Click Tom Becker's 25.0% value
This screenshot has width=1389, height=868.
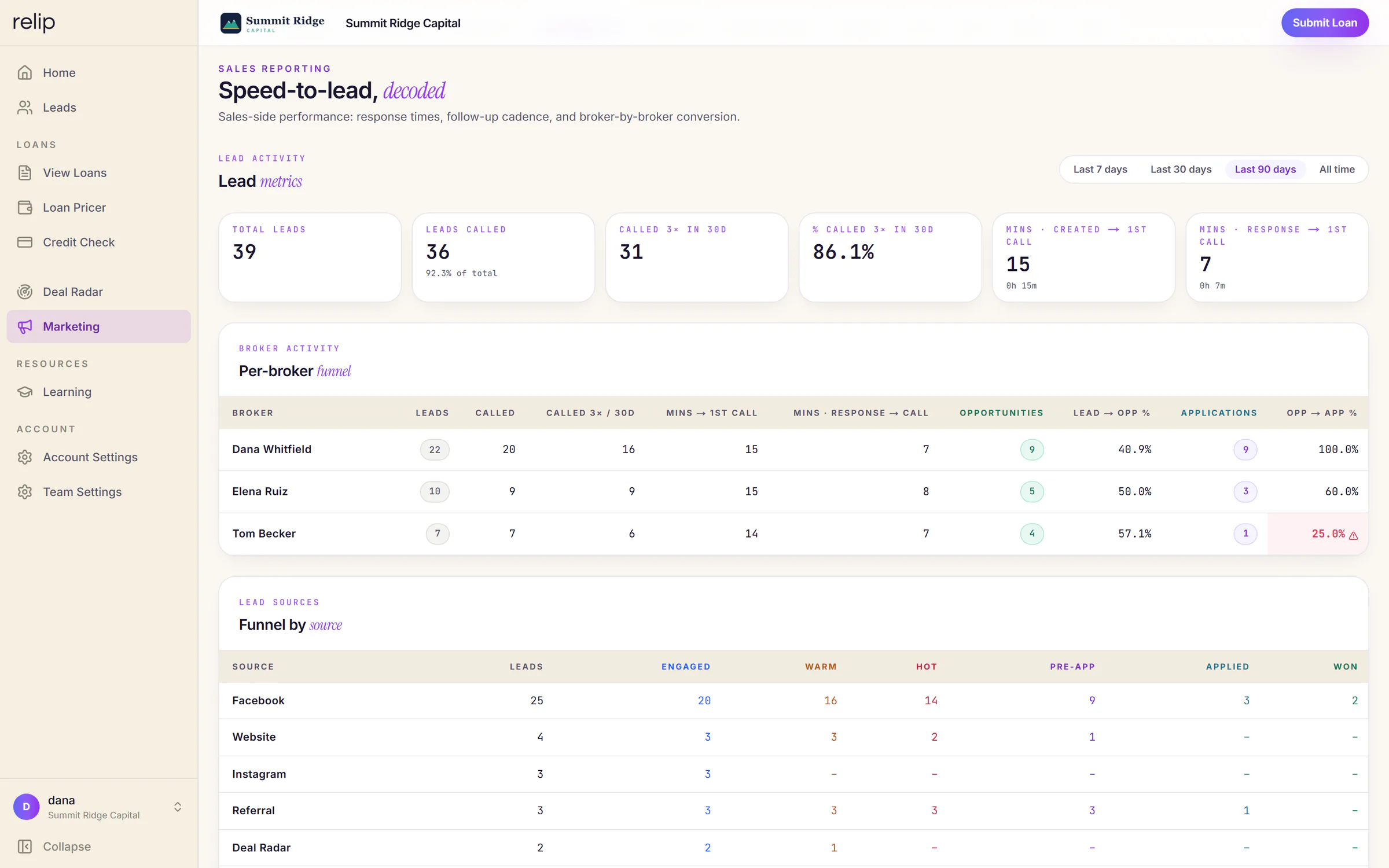click(x=1328, y=534)
